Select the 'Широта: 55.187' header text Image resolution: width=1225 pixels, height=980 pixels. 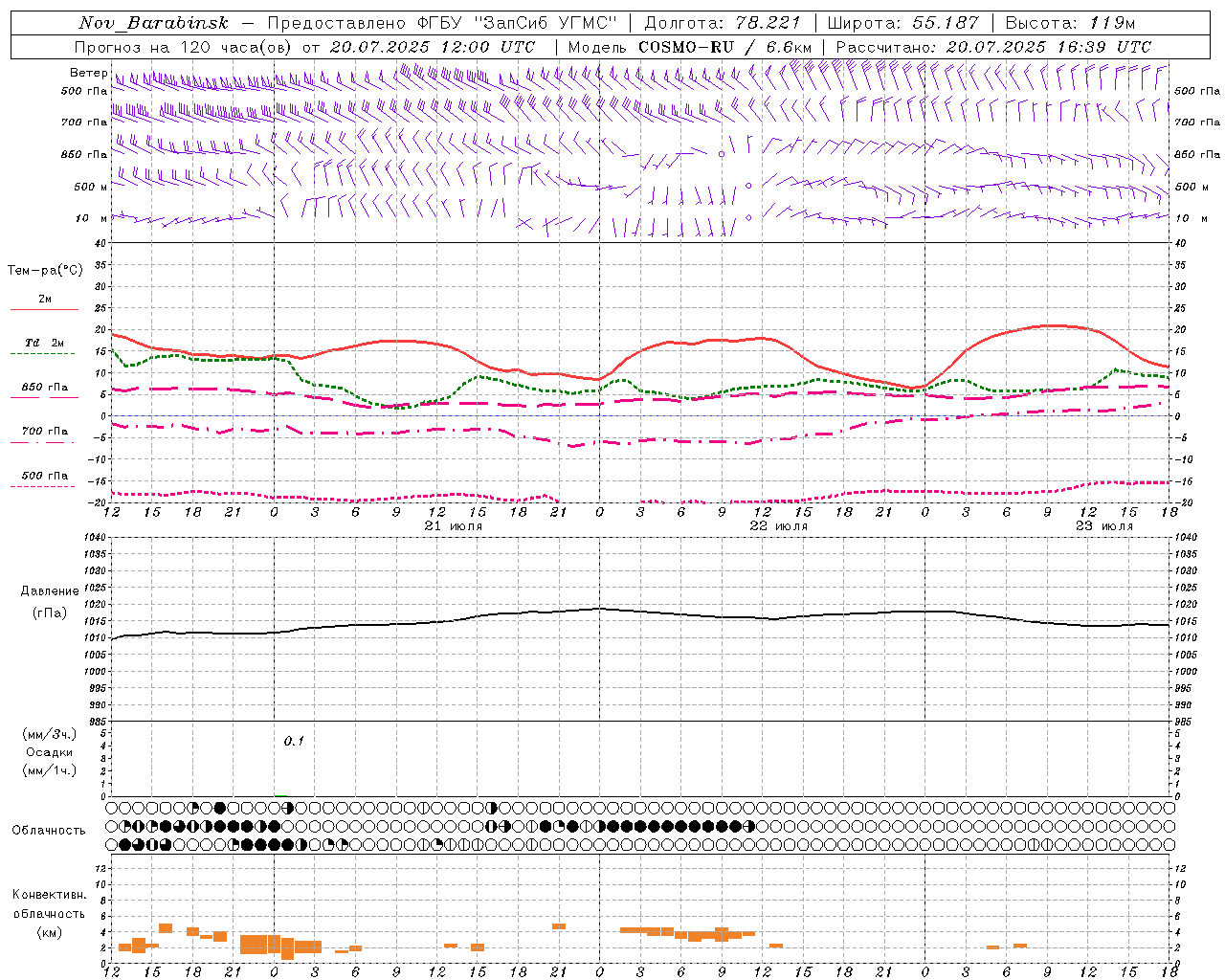click(903, 23)
